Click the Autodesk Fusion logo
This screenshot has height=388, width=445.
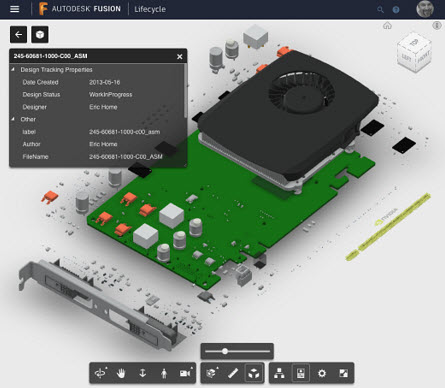click(x=79, y=9)
